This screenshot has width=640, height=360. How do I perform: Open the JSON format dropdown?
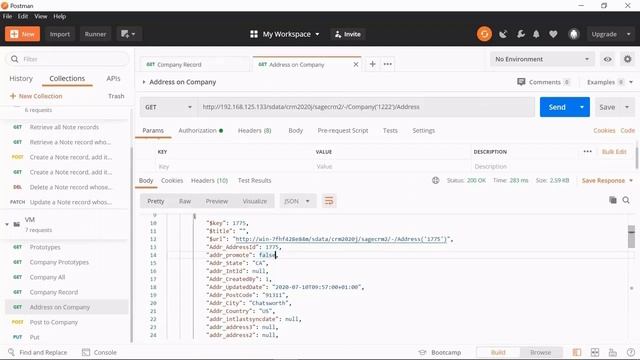pyautogui.click(x=297, y=201)
